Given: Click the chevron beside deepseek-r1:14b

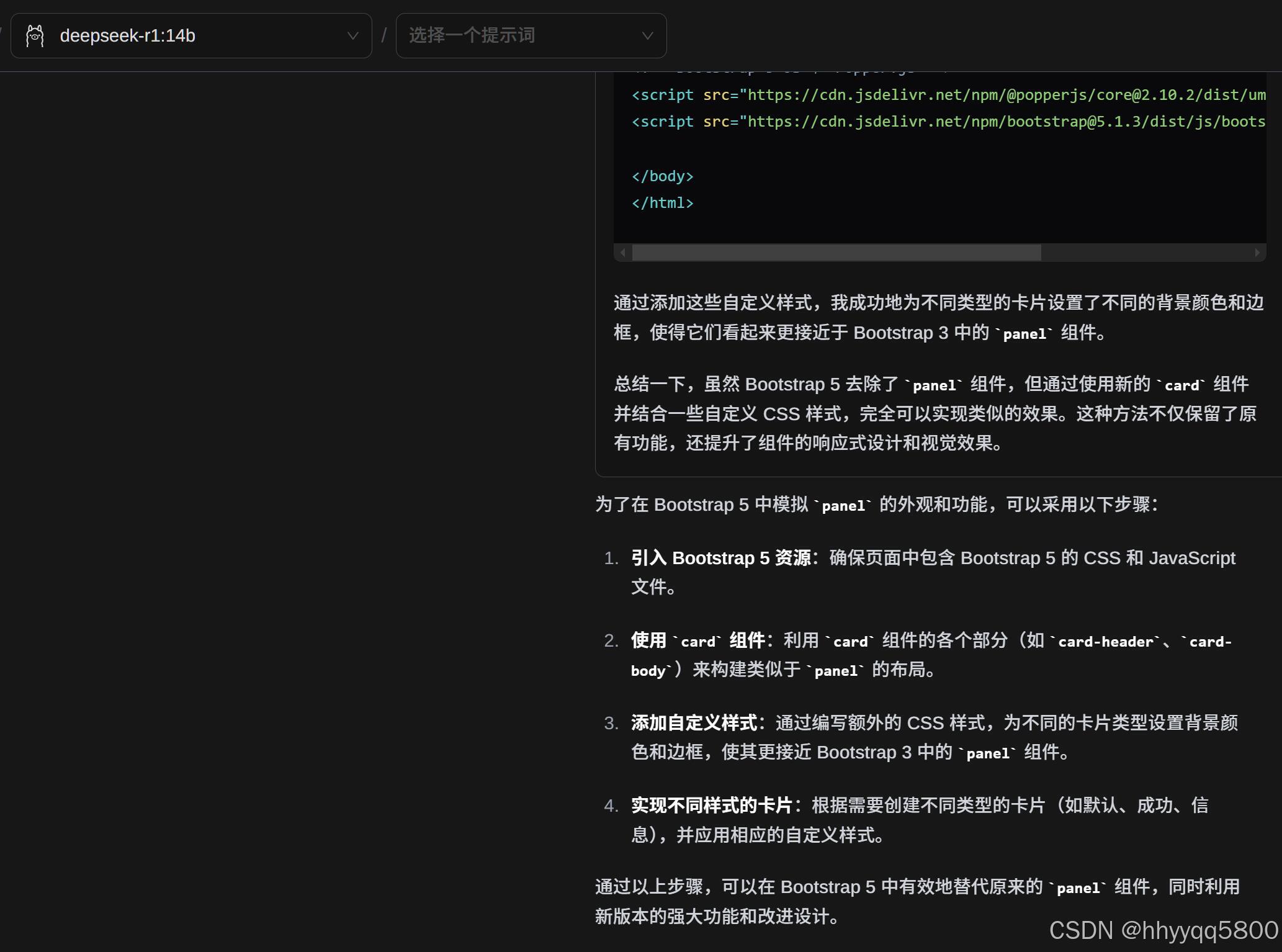Looking at the screenshot, I should pos(352,36).
